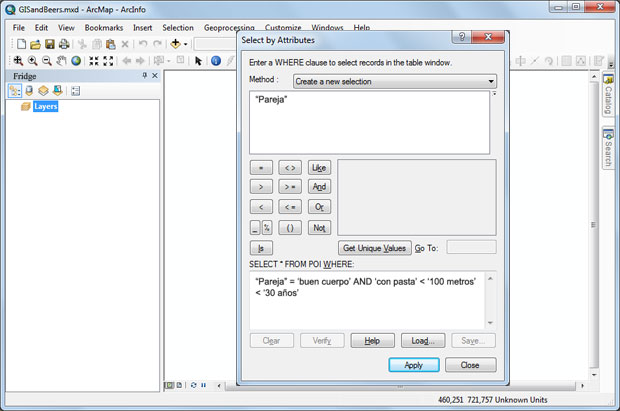This screenshot has height=411, width=620.
Task: Select the Layers data frame
Action: 45,106
